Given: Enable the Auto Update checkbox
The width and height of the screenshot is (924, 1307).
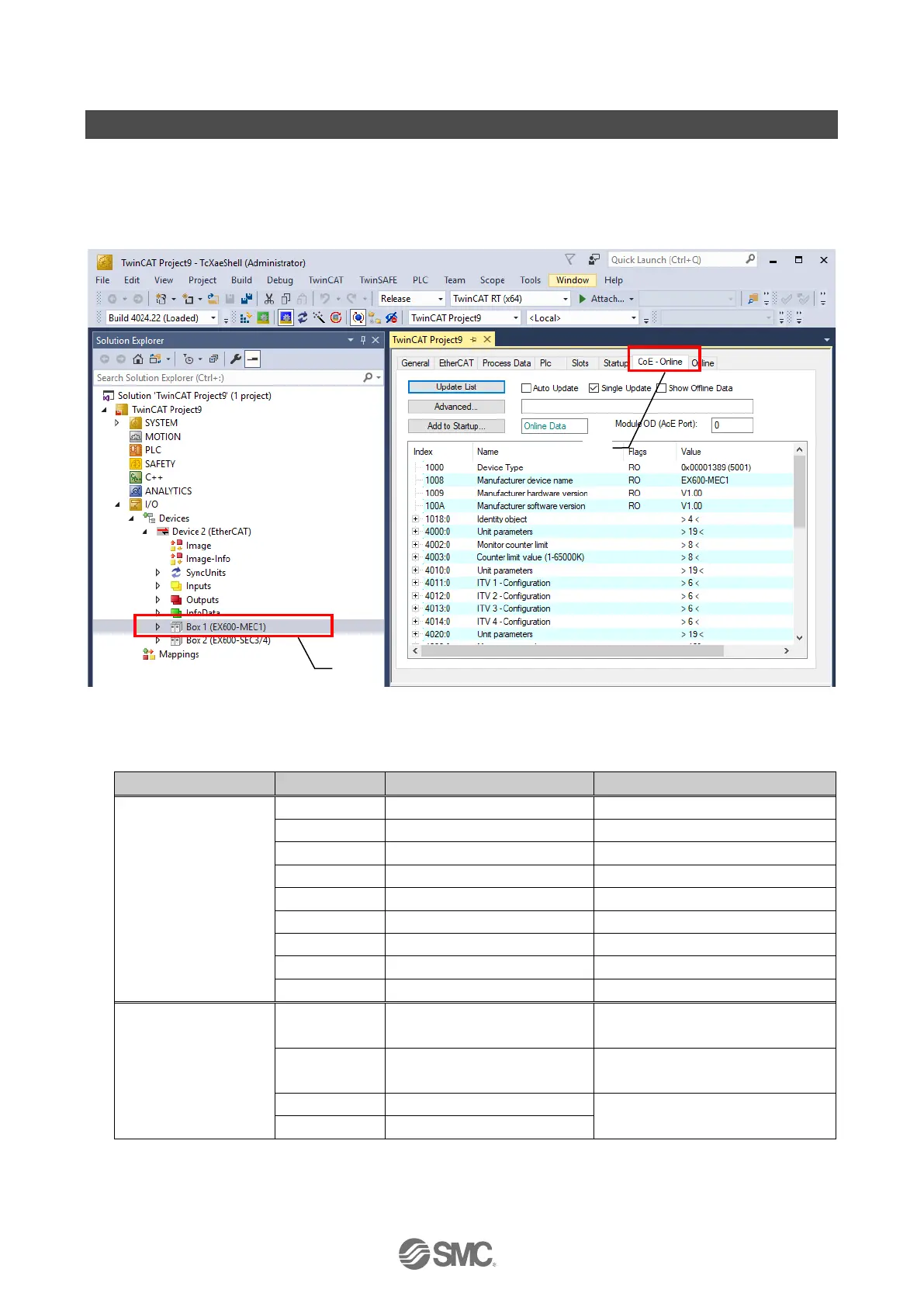Looking at the screenshot, I should pos(526,388).
